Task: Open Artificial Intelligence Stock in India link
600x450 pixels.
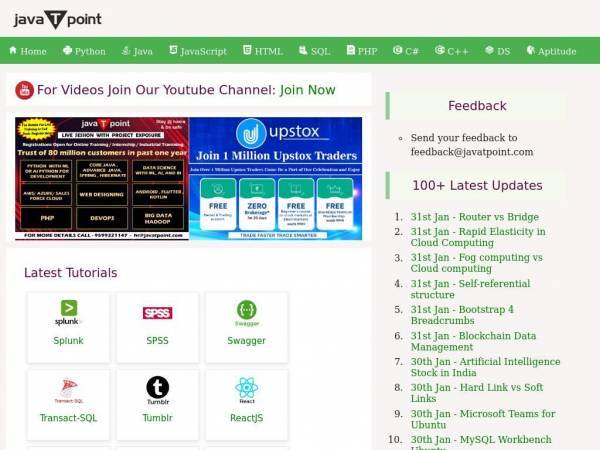Action: tap(485, 367)
